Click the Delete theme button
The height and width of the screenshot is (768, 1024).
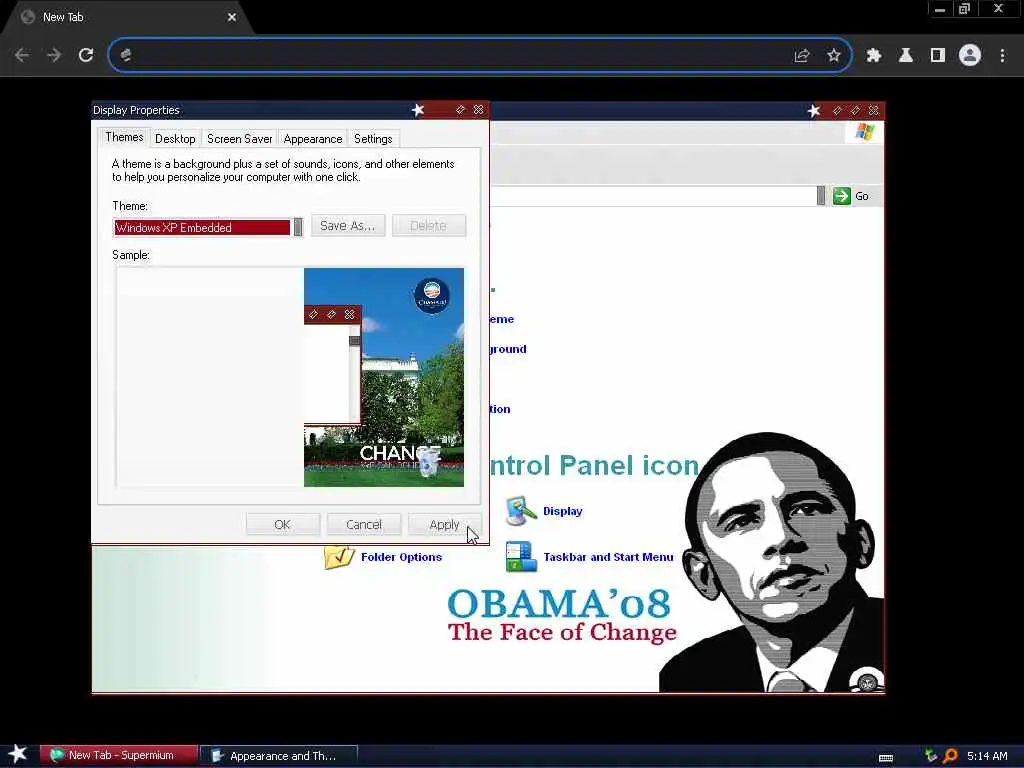pyautogui.click(x=428, y=226)
